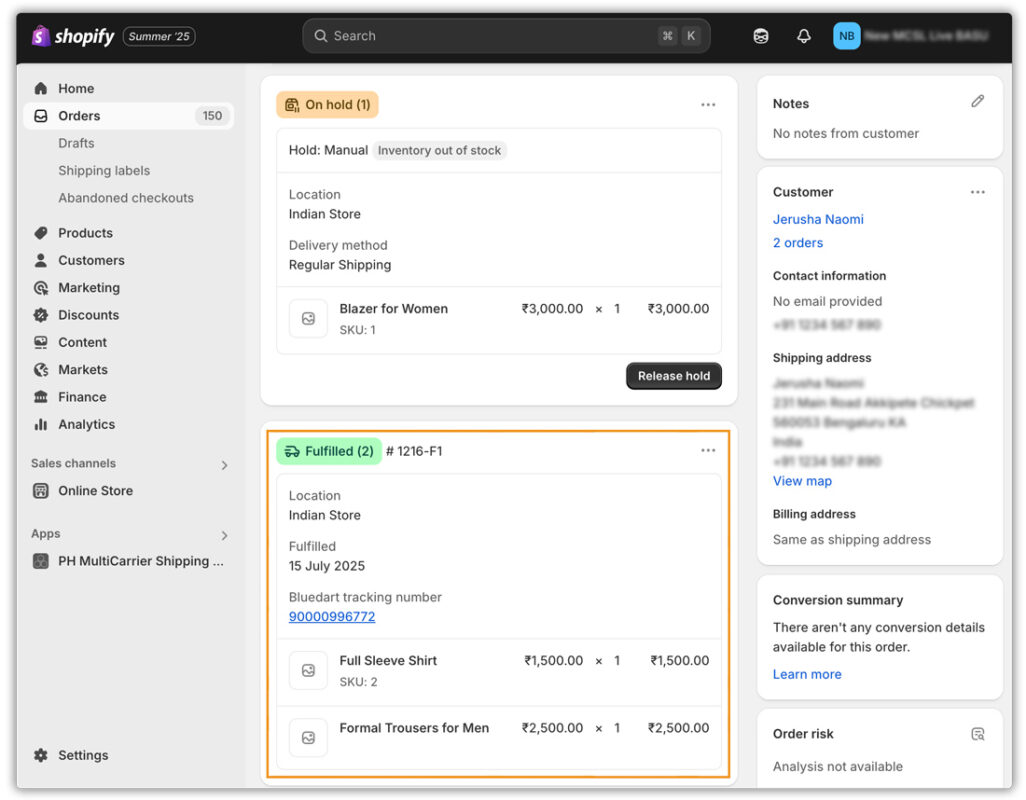Click the Shopify logo
Image resolution: width=1026 pixels, height=800 pixels.
73,36
